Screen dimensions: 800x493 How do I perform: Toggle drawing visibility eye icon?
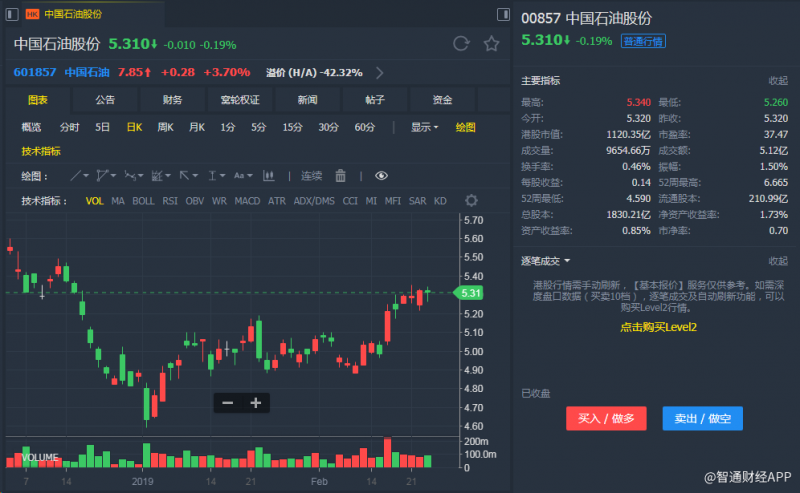(381, 176)
